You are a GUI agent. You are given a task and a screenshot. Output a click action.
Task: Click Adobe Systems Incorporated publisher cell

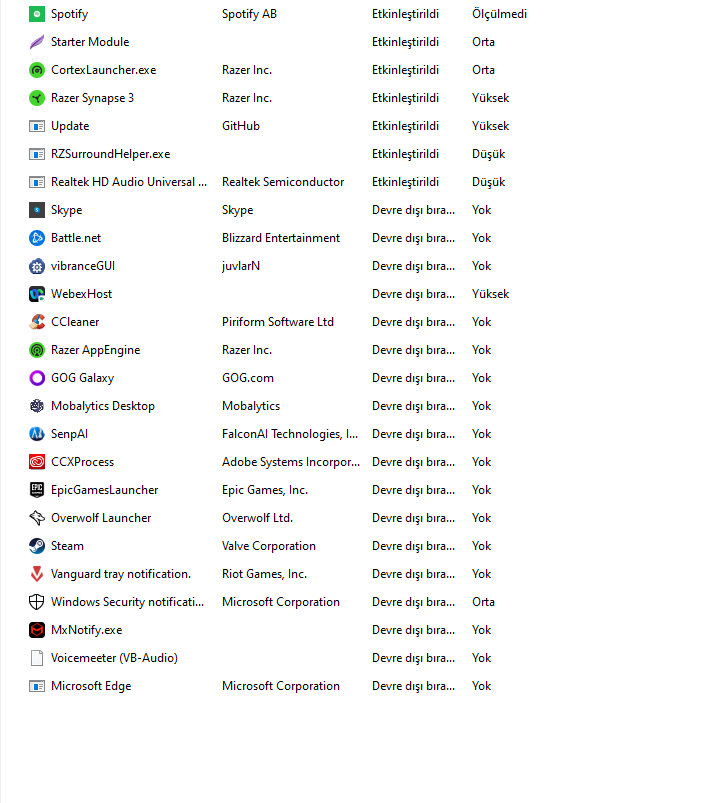[291, 462]
